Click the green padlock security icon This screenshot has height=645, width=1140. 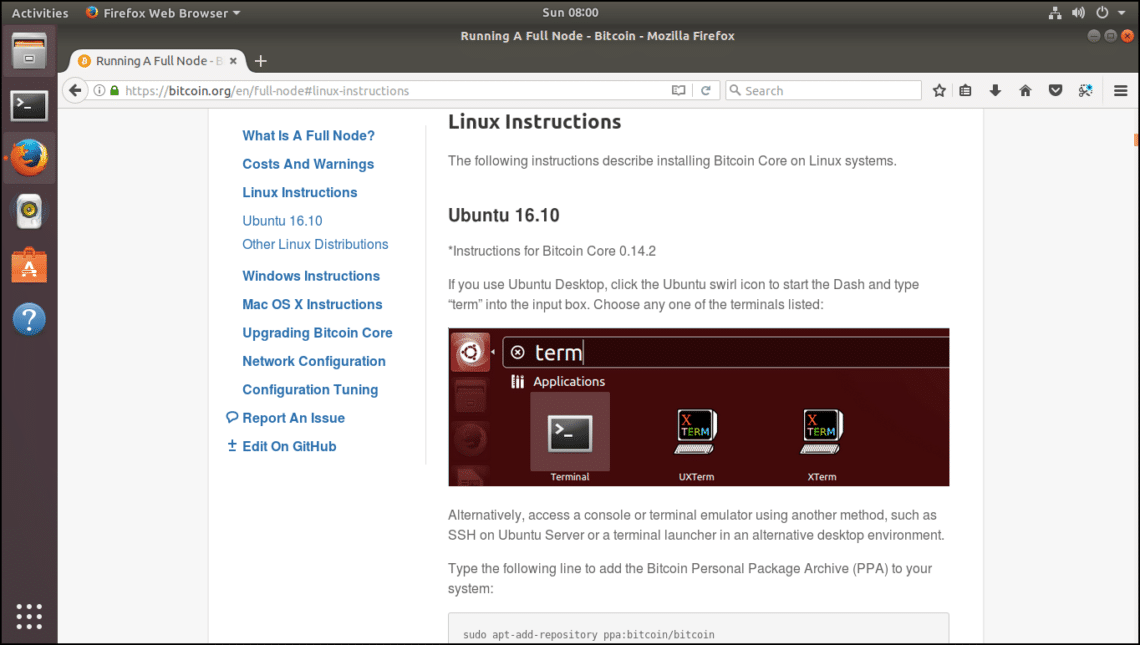tap(114, 90)
